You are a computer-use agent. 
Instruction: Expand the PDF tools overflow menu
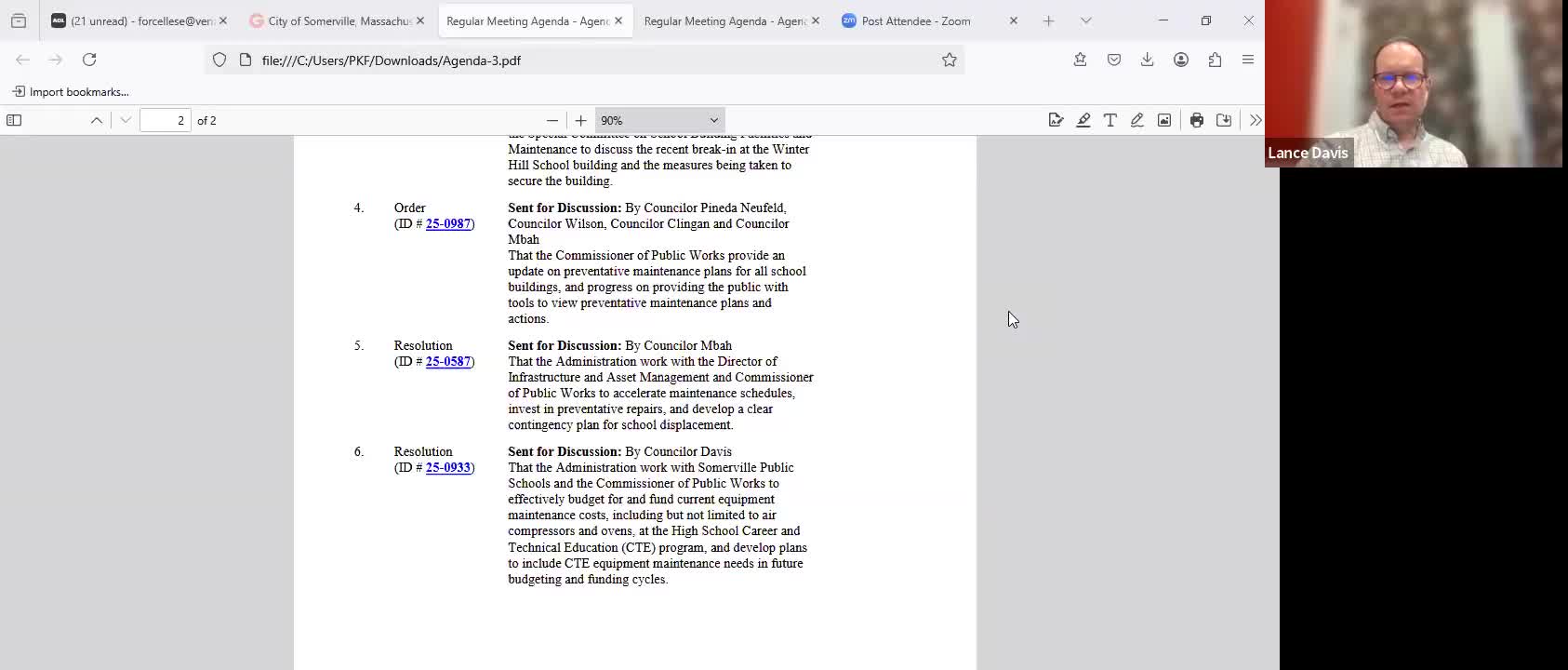pyautogui.click(x=1255, y=120)
